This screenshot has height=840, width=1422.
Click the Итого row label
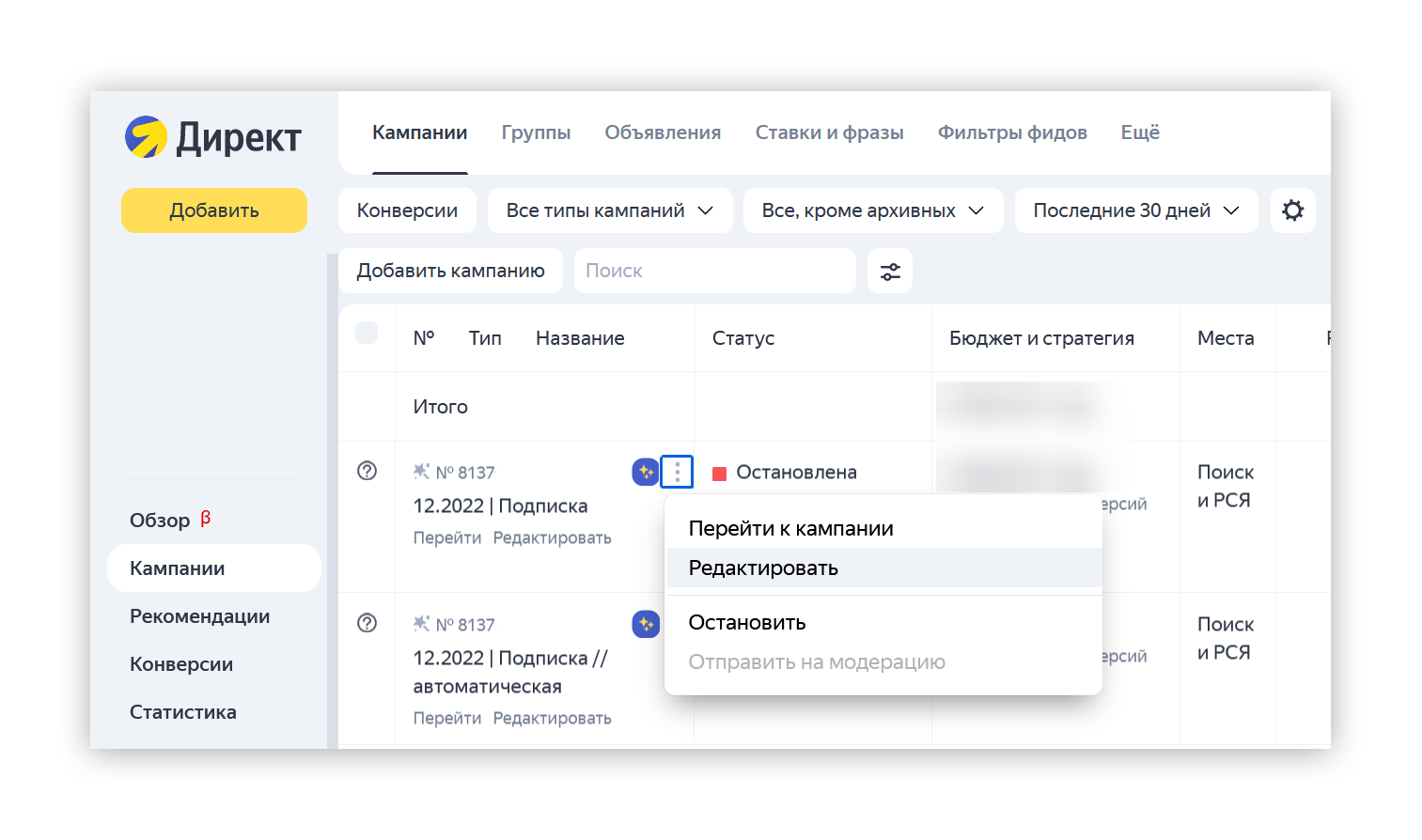click(440, 407)
